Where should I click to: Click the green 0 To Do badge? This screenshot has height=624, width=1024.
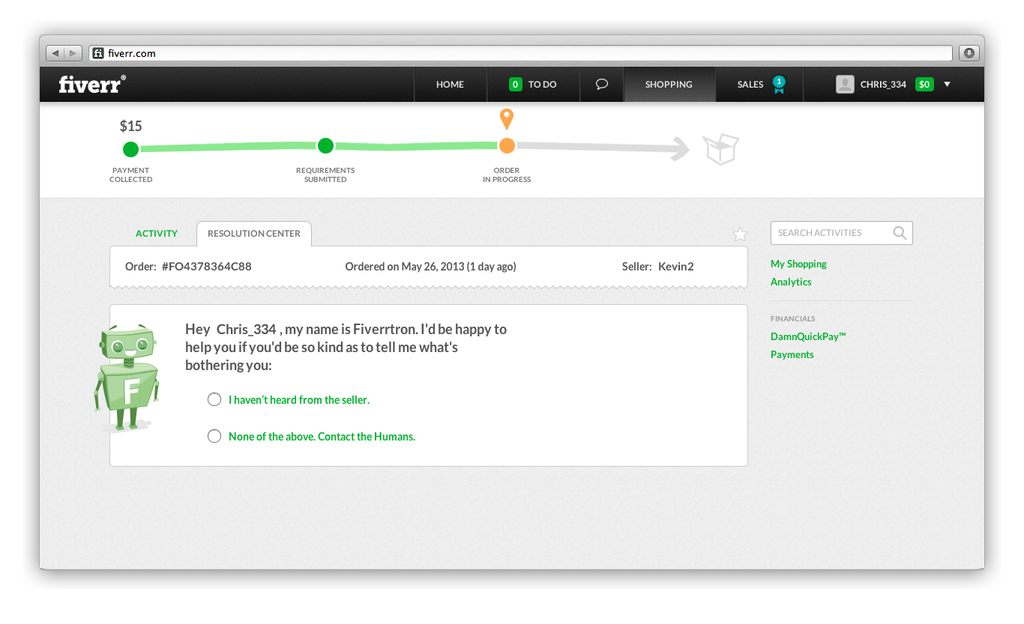(x=515, y=84)
